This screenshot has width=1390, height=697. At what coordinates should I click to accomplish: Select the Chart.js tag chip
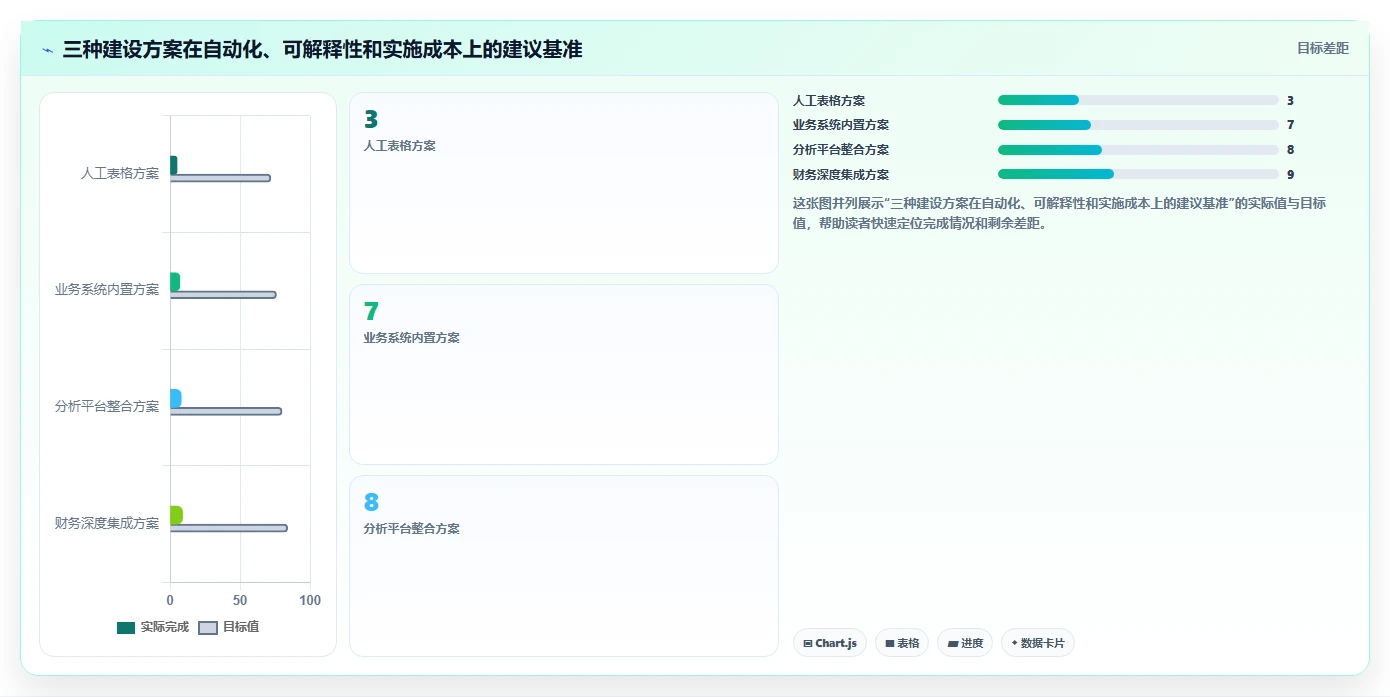click(830, 643)
